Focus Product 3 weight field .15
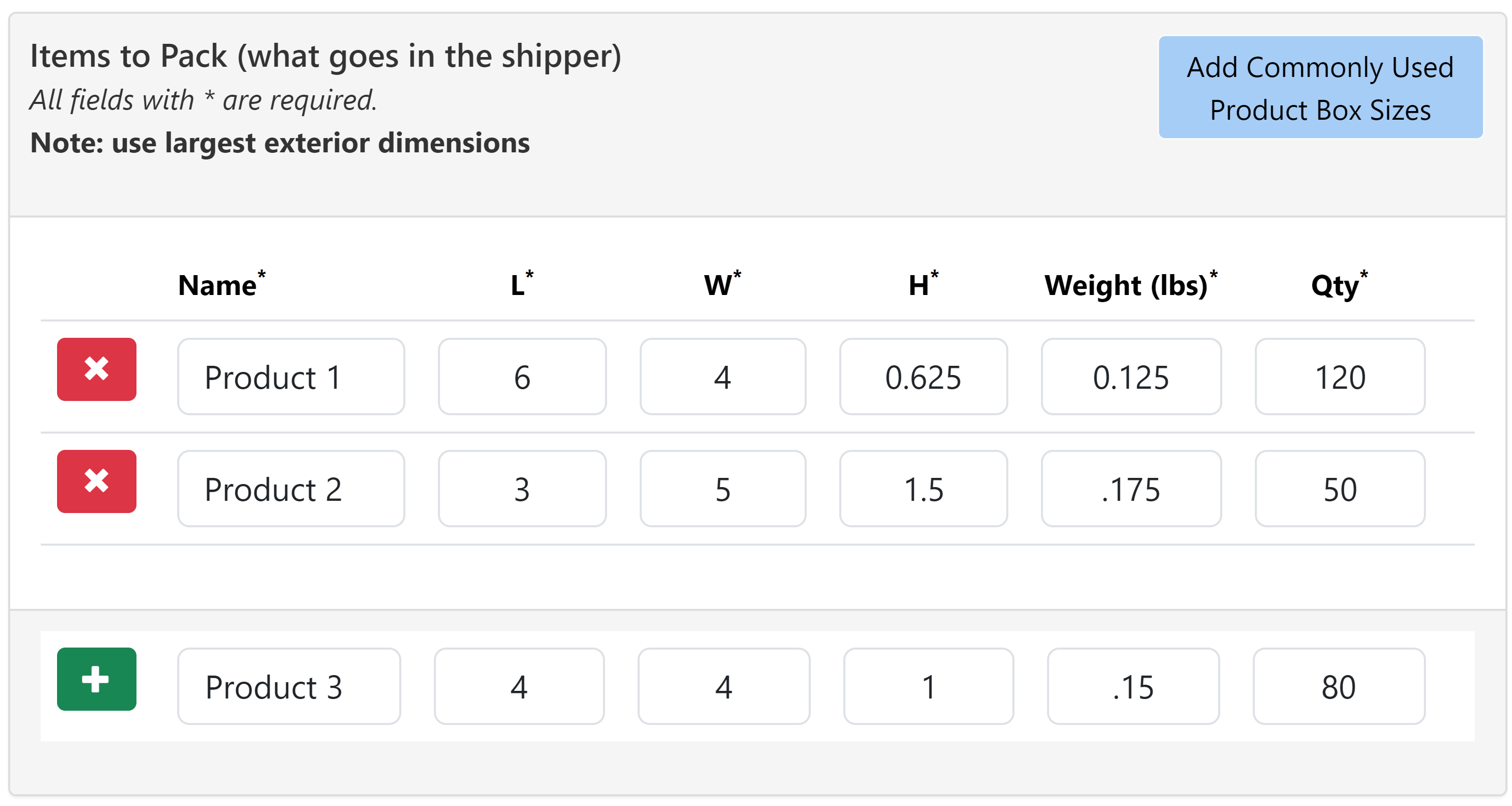Viewport: 1512px width, 806px height. (x=1133, y=686)
